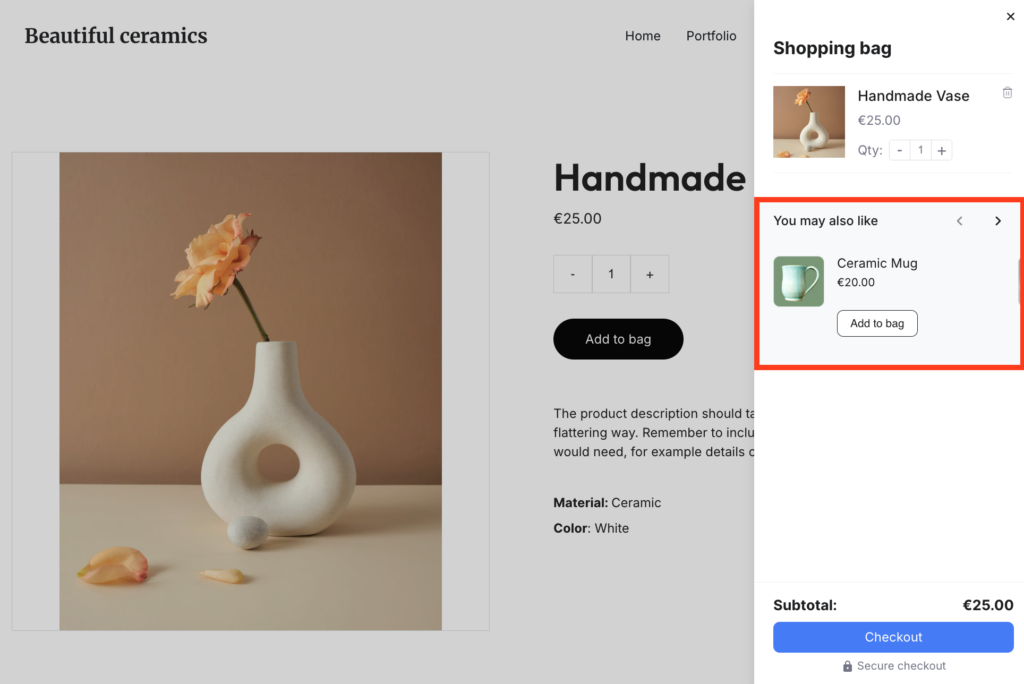Open the Ceramic Mug thumbnail
The height and width of the screenshot is (684, 1024).
click(798, 281)
